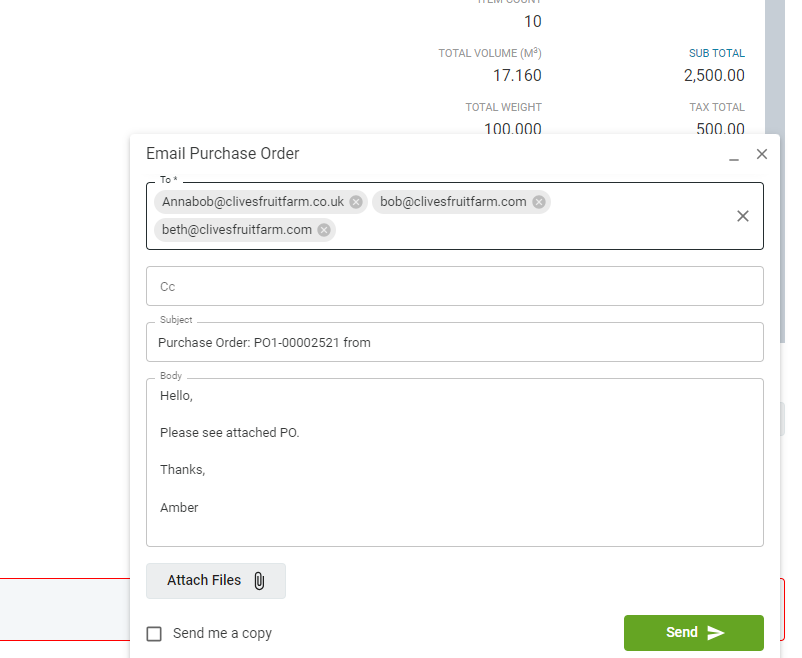This screenshot has height=658, width=802.
Task: Close the Email Purchase Order dialog
Action: click(x=762, y=154)
